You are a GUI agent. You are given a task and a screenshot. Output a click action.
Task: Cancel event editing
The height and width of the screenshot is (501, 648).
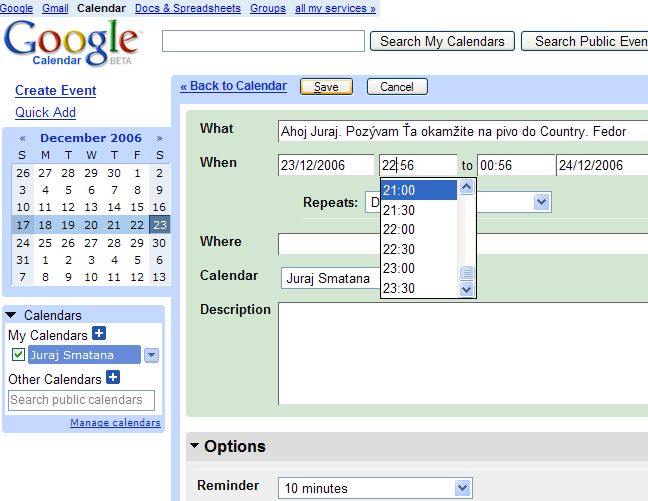(x=397, y=87)
